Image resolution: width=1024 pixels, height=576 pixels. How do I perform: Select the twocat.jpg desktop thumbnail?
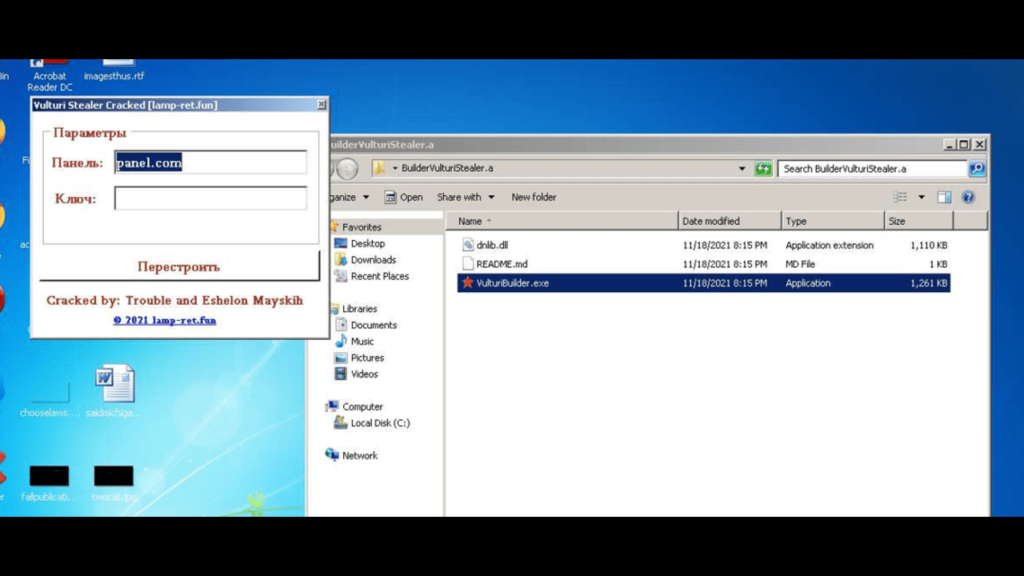point(114,483)
